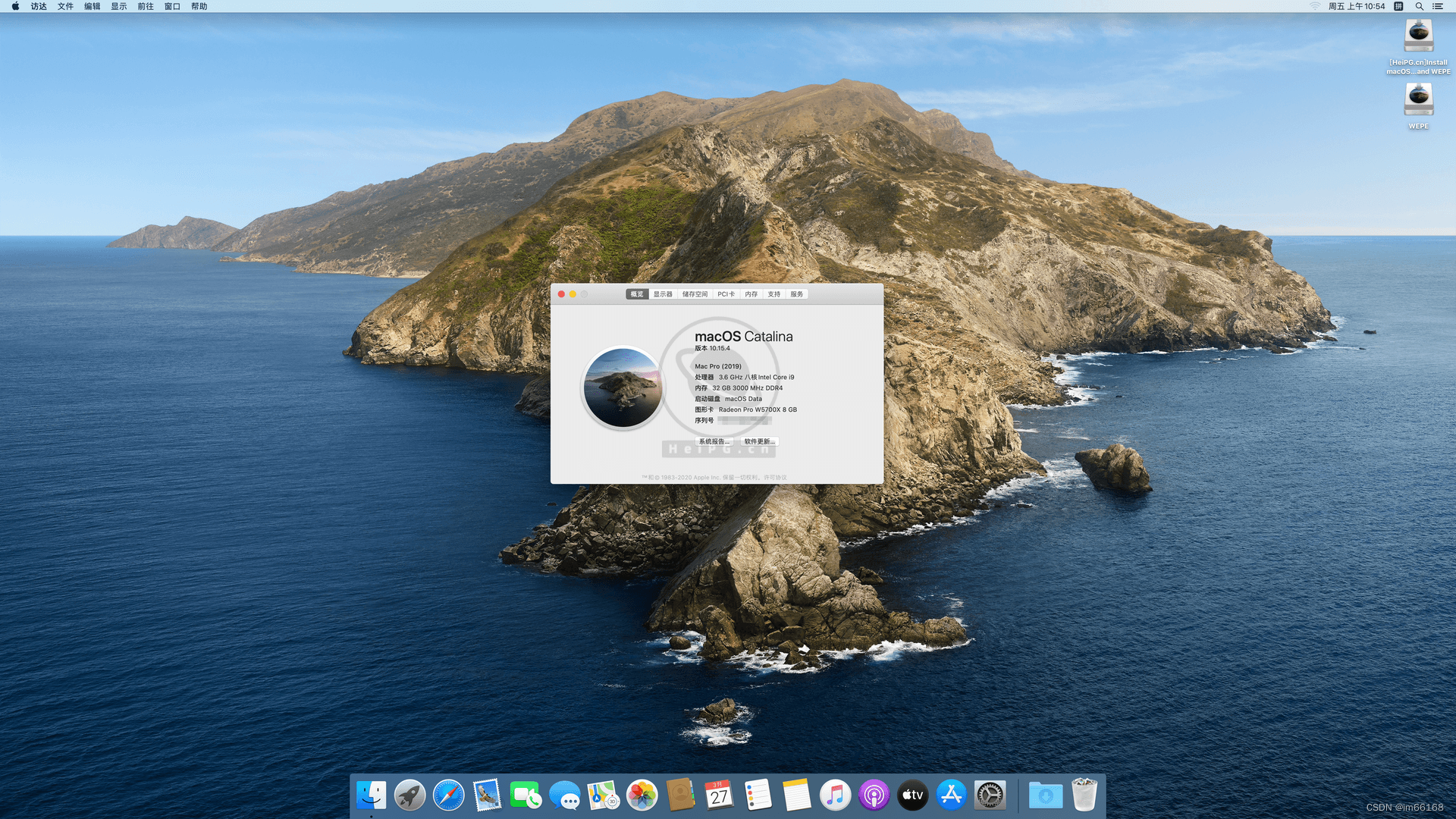Open Photos app in Dock
Viewport: 1456px width, 819px height.
click(x=642, y=795)
